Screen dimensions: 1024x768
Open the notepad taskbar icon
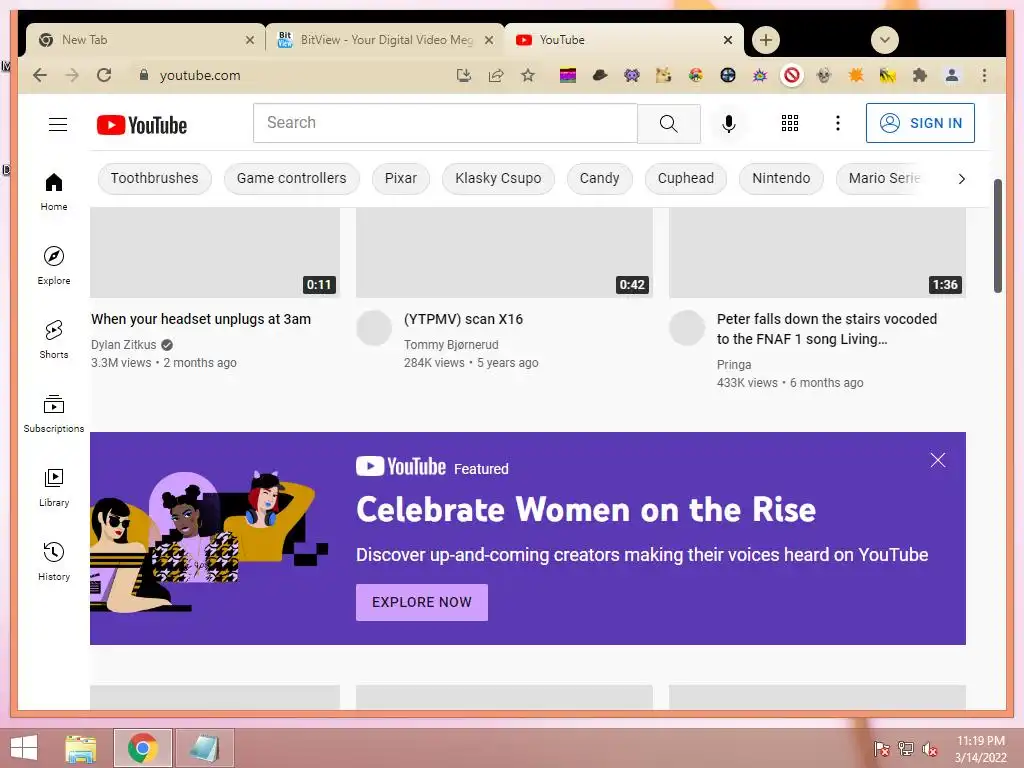click(204, 748)
